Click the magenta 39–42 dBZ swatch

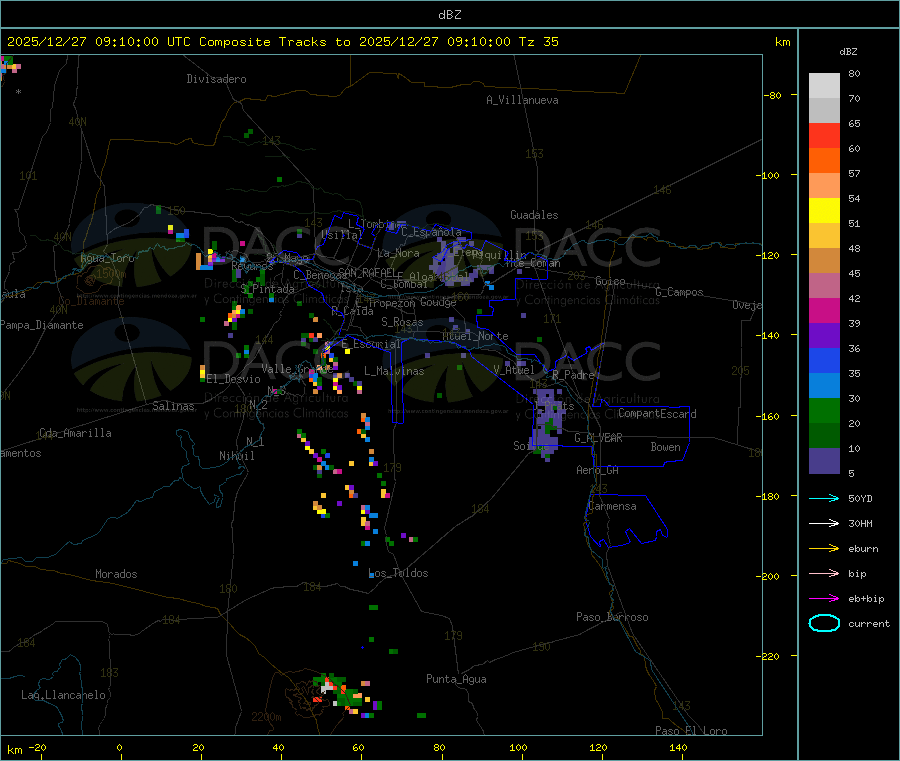coord(824,310)
